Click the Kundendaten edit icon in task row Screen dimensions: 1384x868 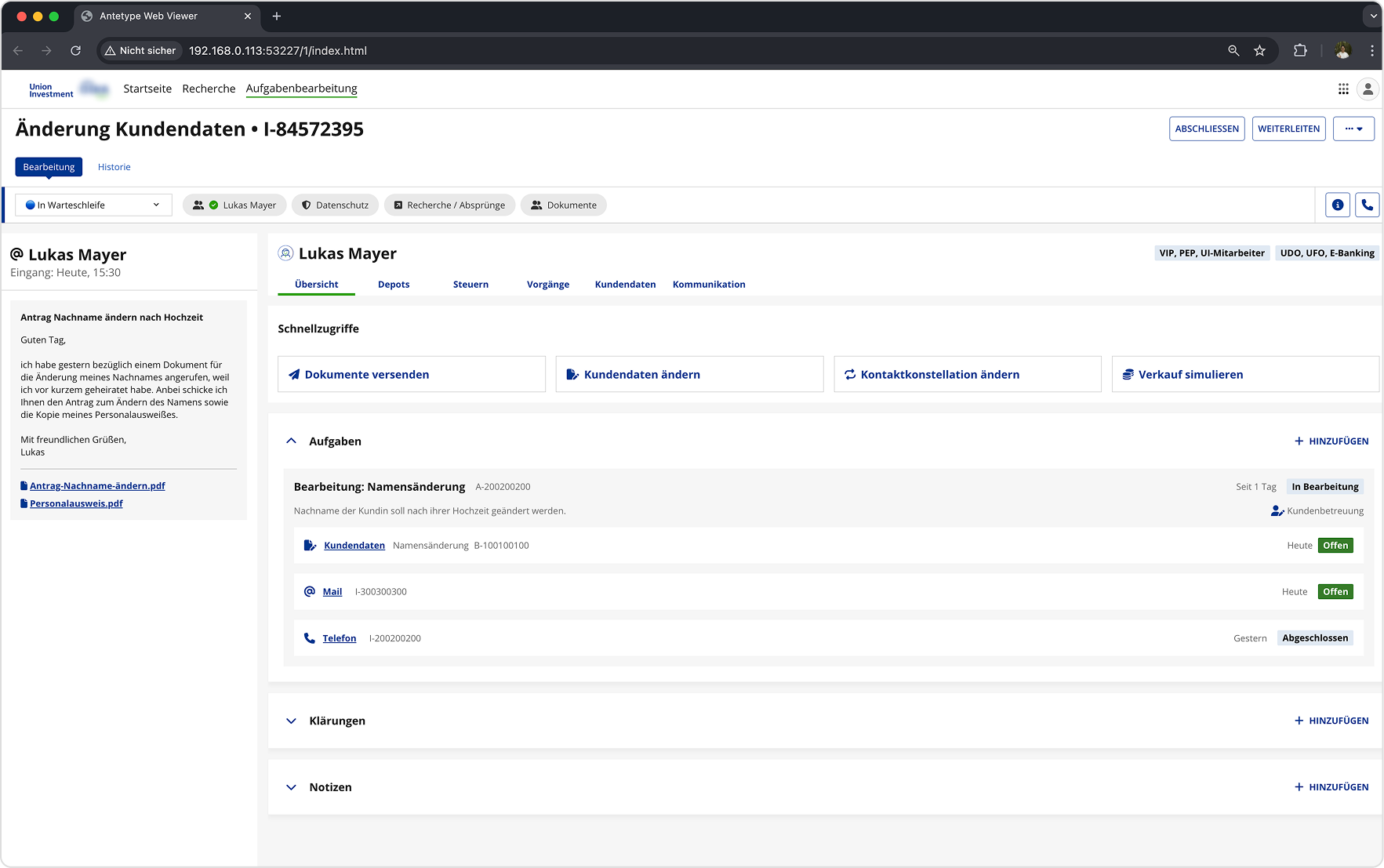(x=310, y=545)
